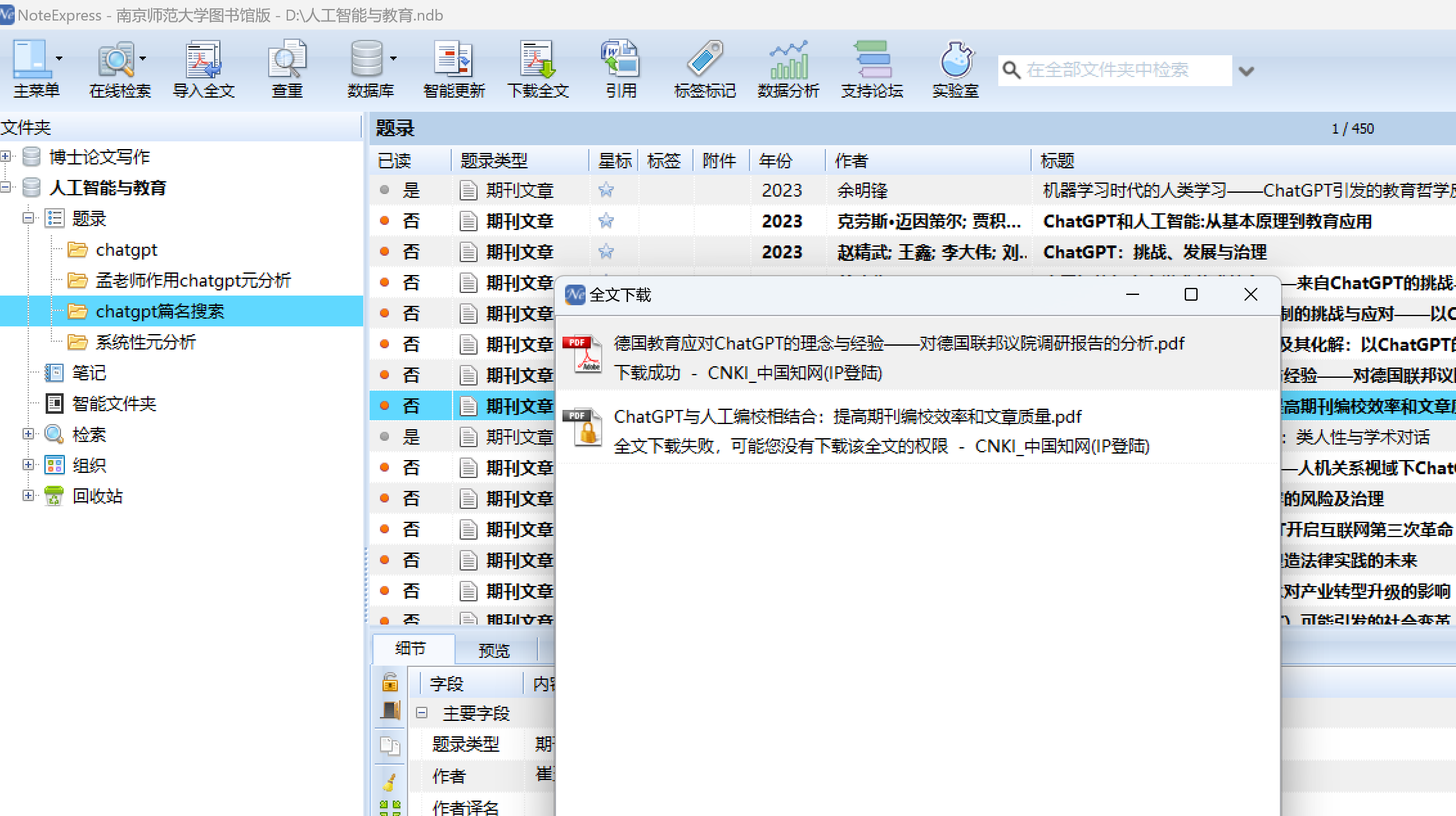The height and width of the screenshot is (816, 1456).
Task: Collapse the 题录 tree node
Action: pos(28,218)
